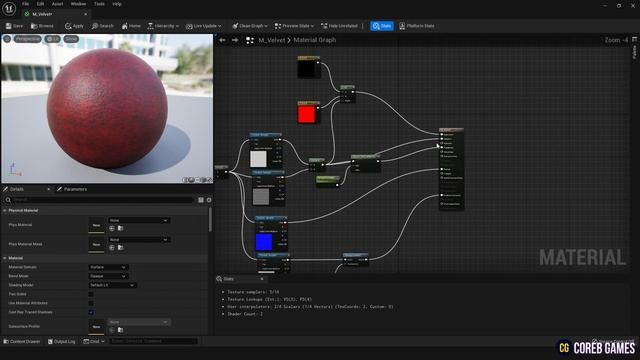
Task: Click the graph breadcrumb node icon
Action: click(x=250, y=40)
